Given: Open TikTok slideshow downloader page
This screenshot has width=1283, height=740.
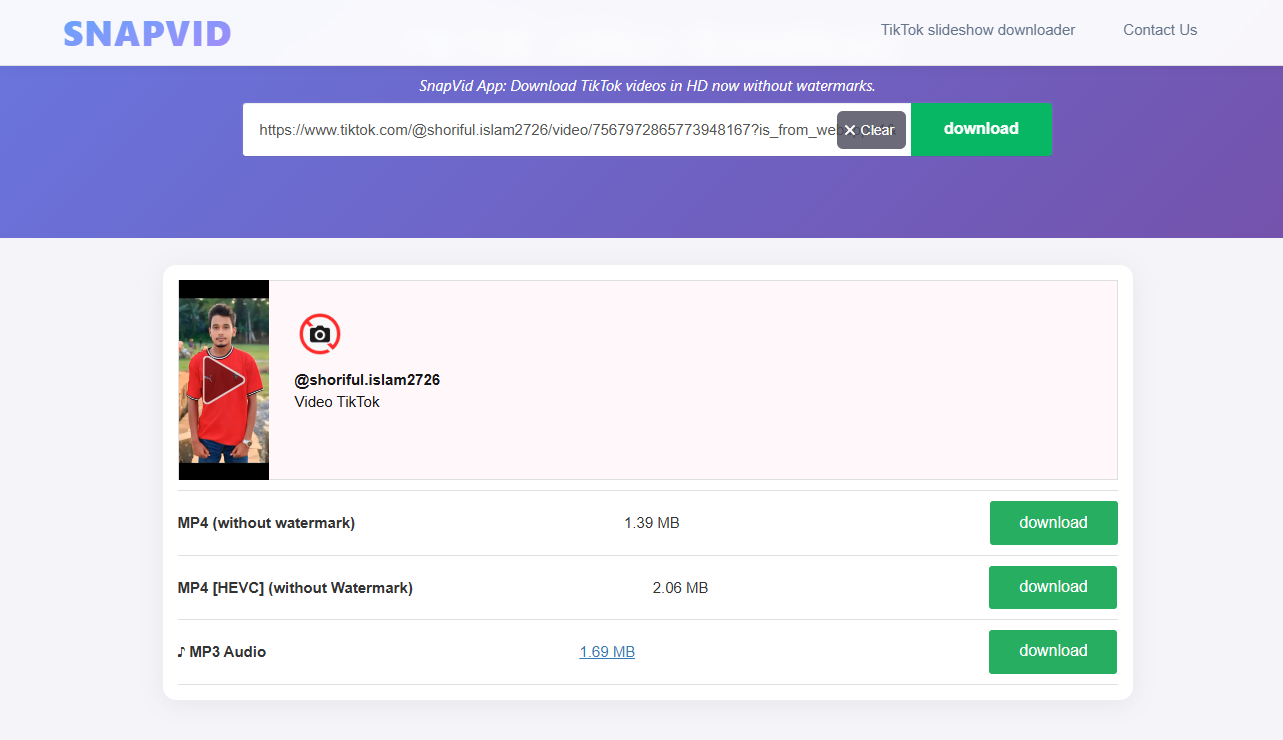Looking at the screenshot, I should tap(977, 30).
